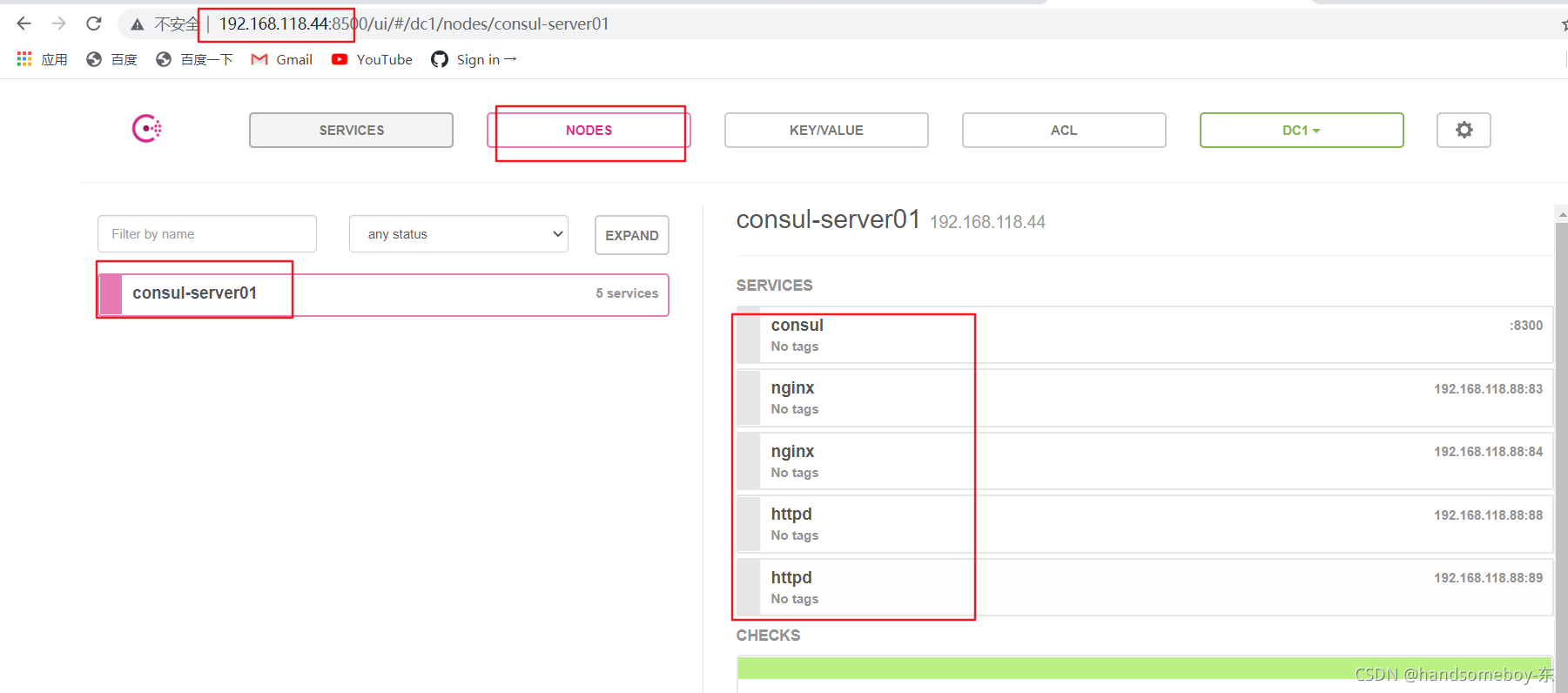This screenshot has width=1568, height=693.
Task: Click the consul-server01 heading in details panel
Action: point(828,219)
